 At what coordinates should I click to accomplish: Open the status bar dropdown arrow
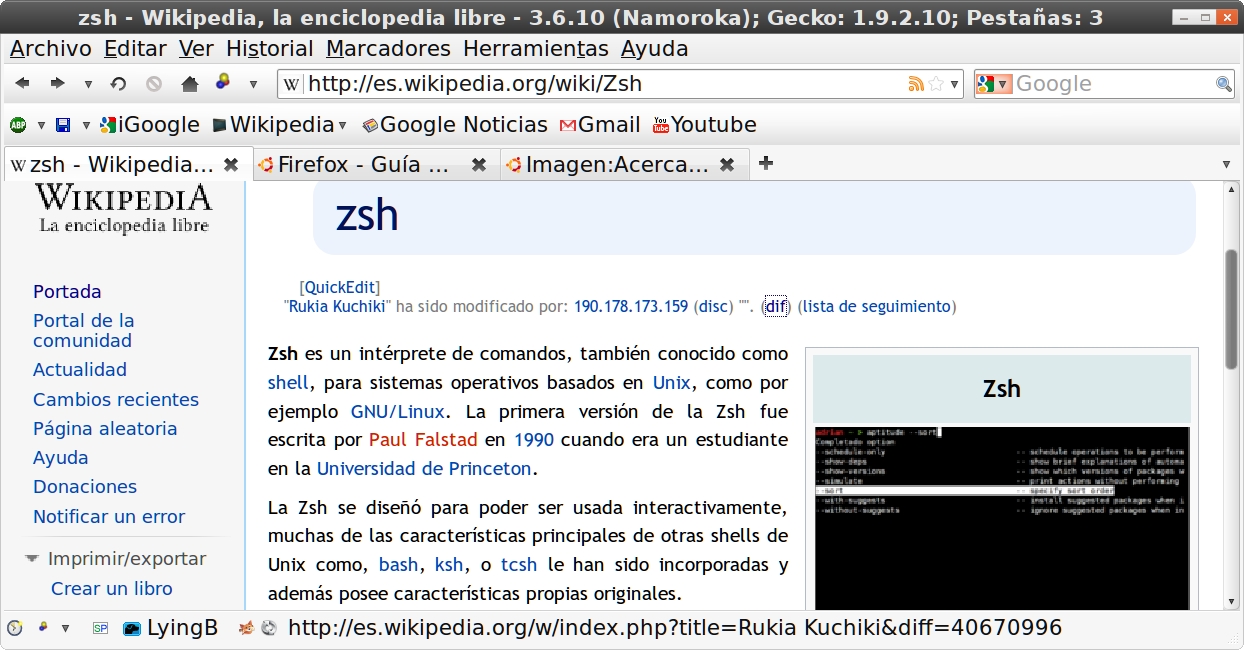pos(66,629)
